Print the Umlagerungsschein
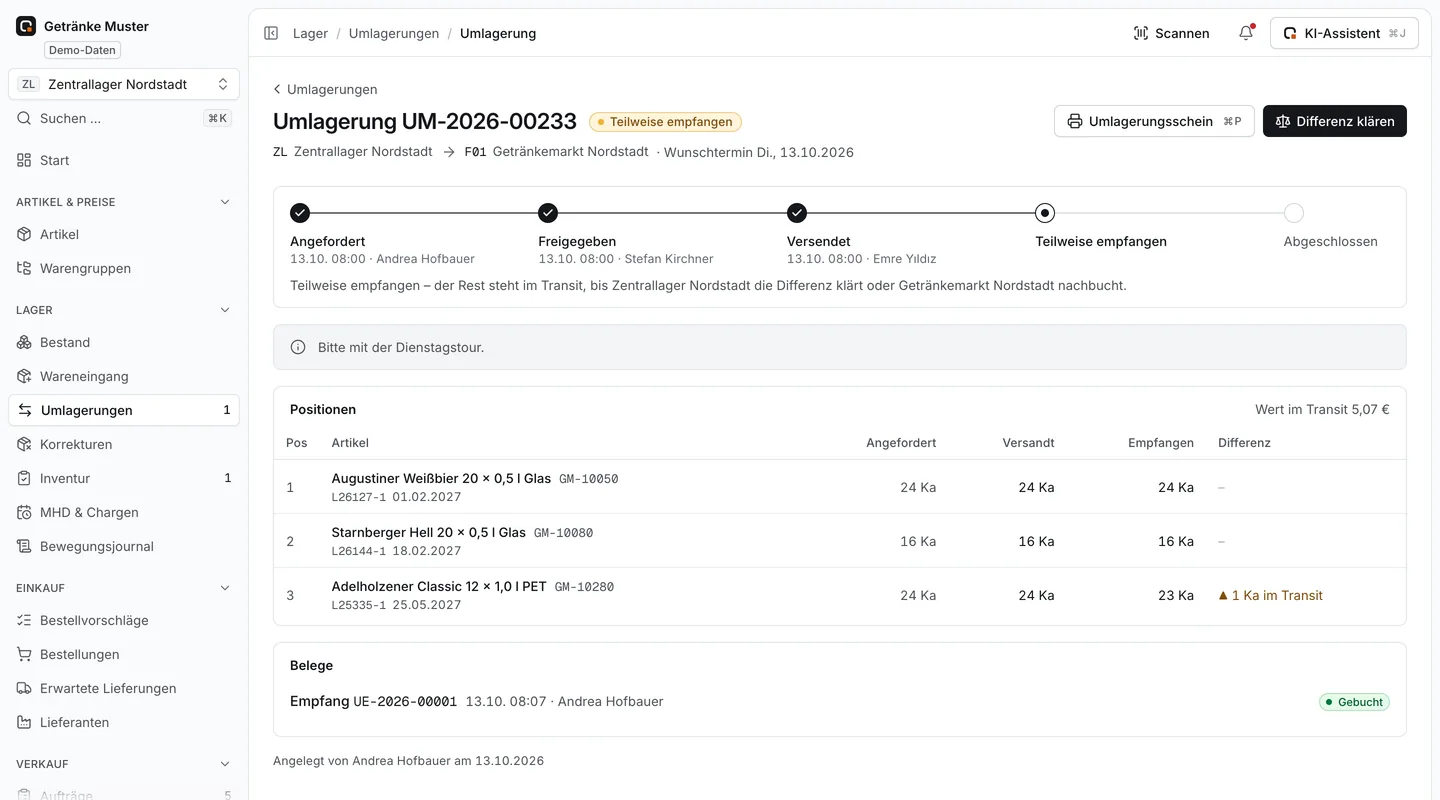 1154,121
